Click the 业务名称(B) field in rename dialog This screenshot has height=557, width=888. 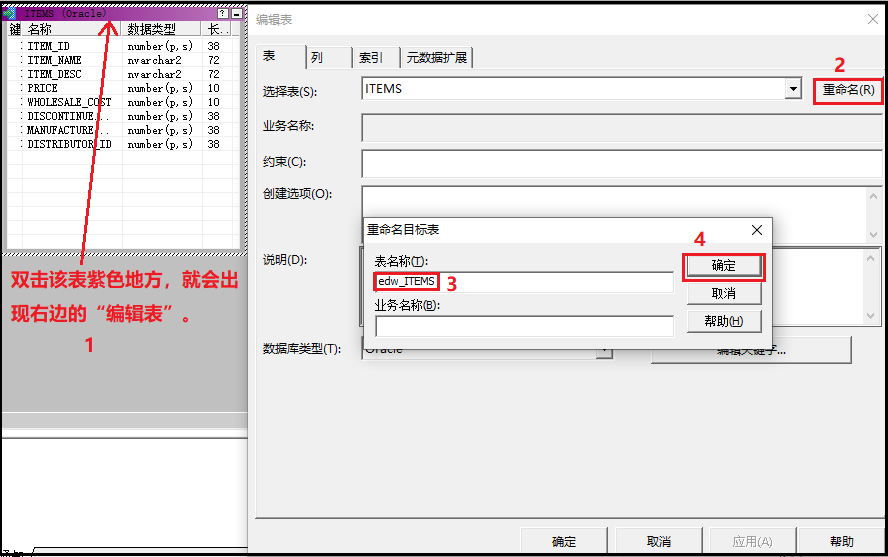pos(524,325)
